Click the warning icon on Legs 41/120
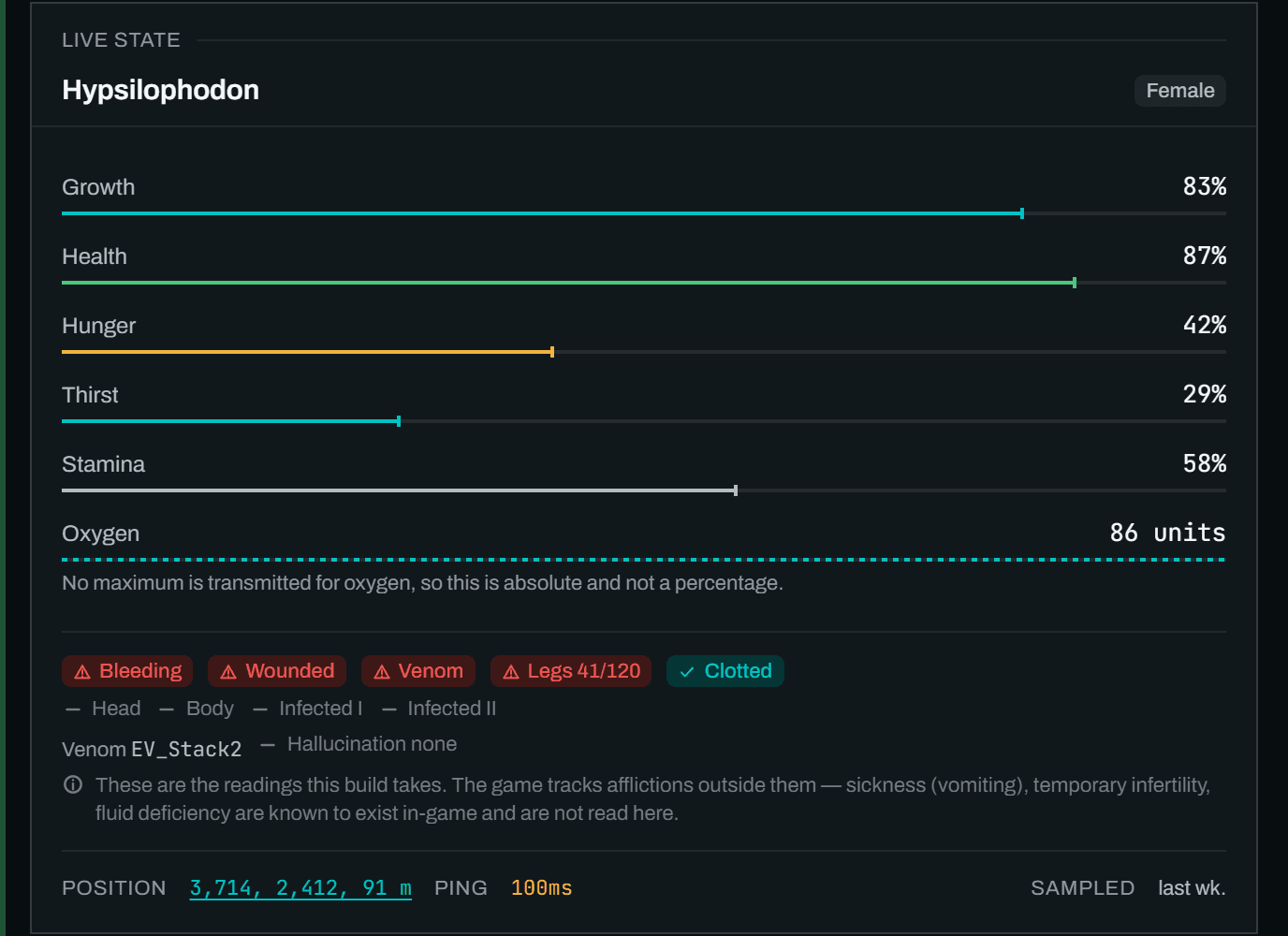 coord(511,672)
